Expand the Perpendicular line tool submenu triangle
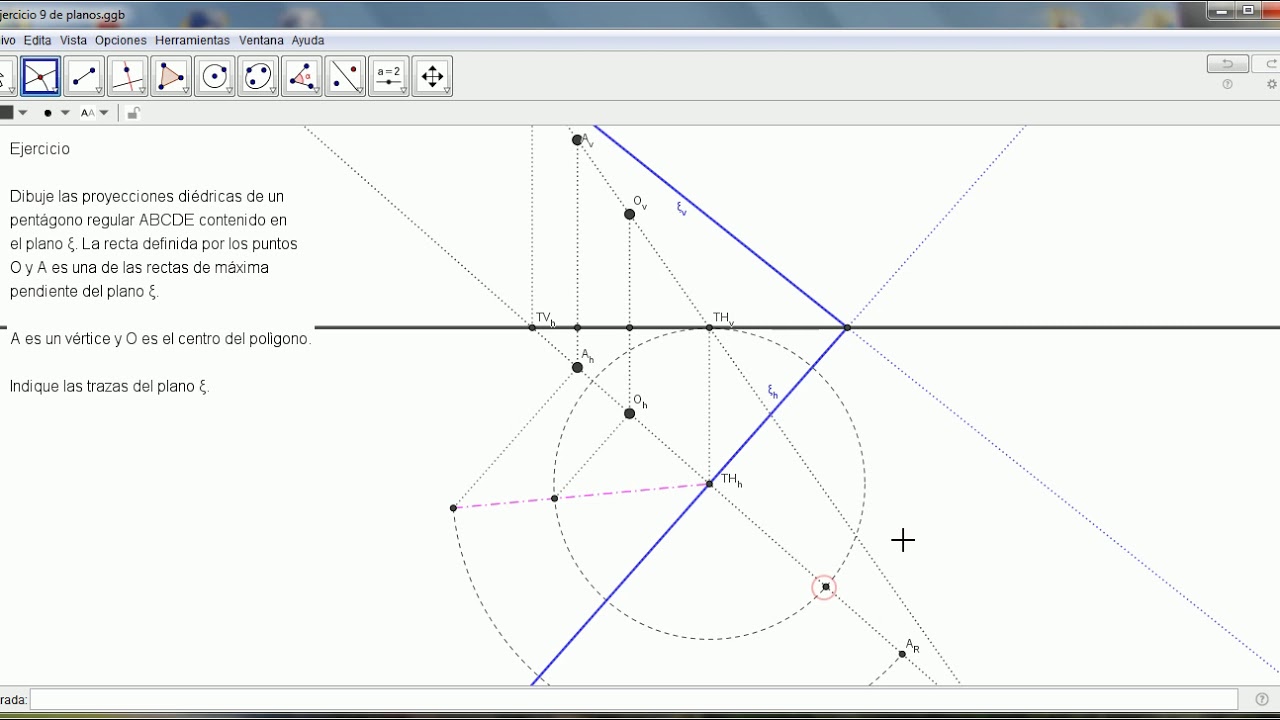Image resolution: width=1280 pixels, height=720 pixels. (x=142, y=91)
